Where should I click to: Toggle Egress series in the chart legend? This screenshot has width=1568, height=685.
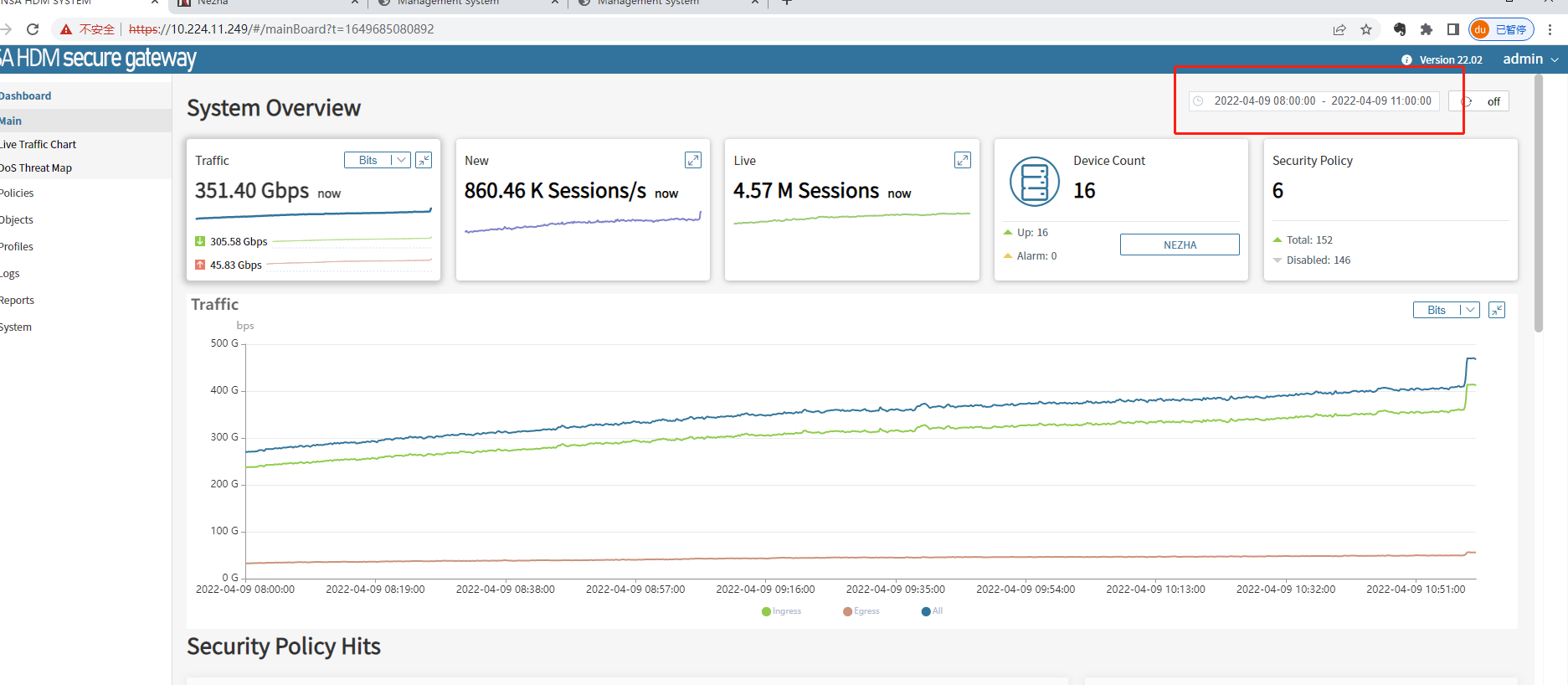pyautogui.click(x=861, y=611)
